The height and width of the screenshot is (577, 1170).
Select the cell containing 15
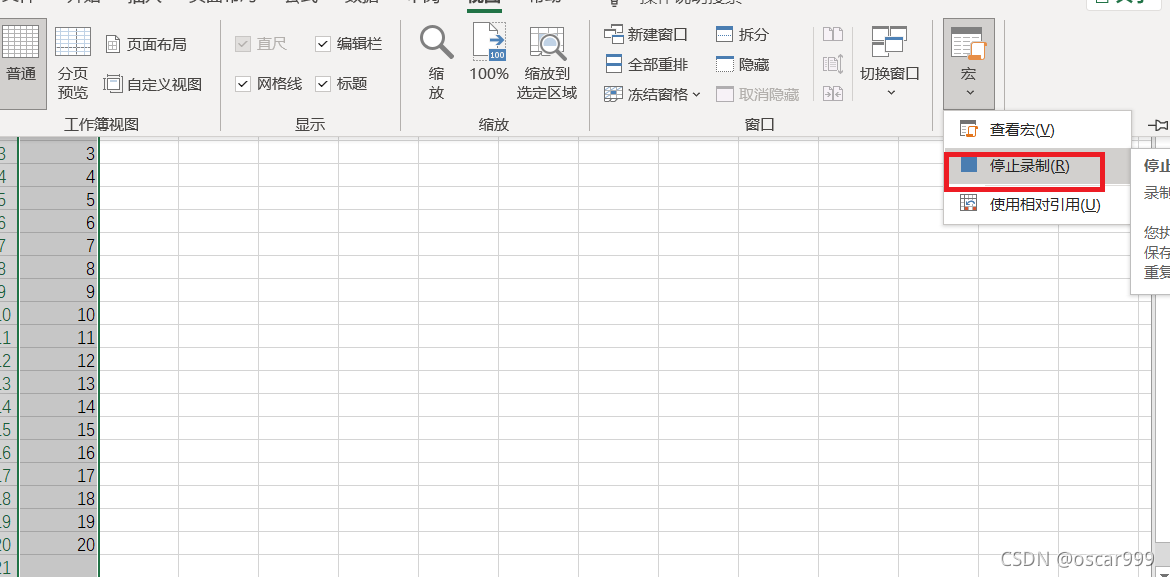click(59, 430)
